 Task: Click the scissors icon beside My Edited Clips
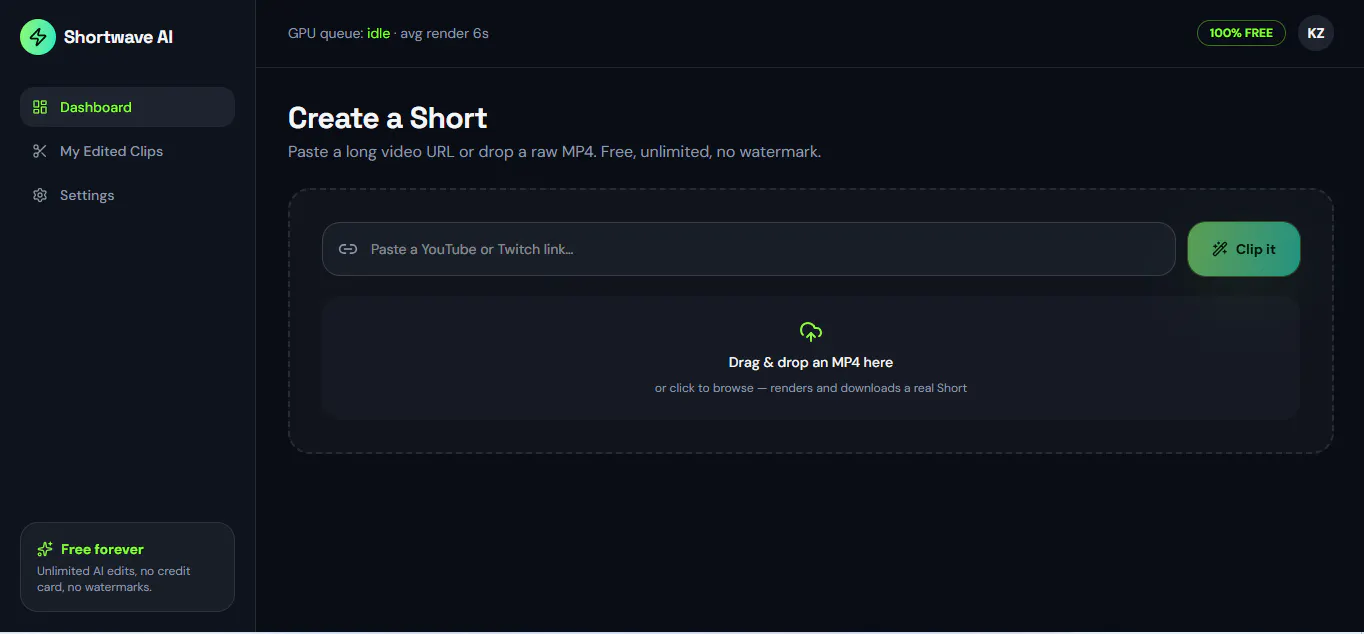click(40, 151)
